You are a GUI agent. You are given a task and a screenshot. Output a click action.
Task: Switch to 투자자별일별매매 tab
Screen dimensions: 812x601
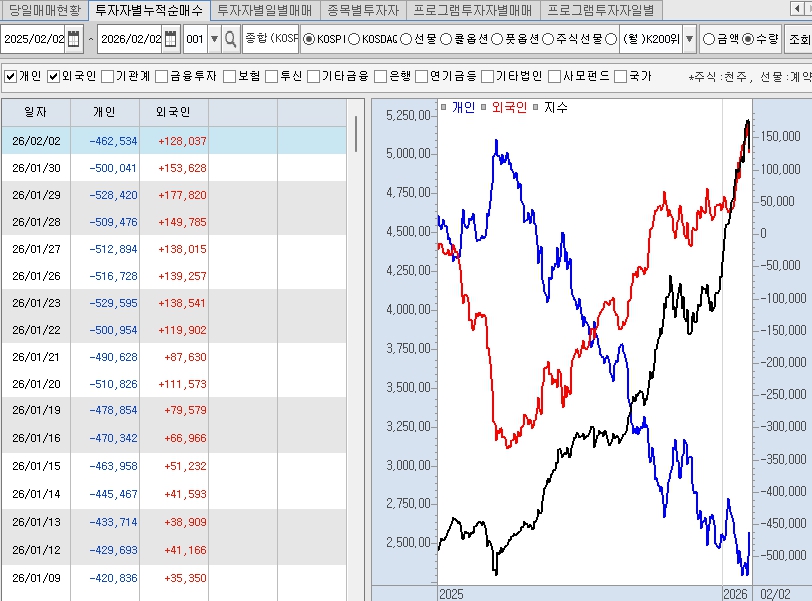point(264,11)
